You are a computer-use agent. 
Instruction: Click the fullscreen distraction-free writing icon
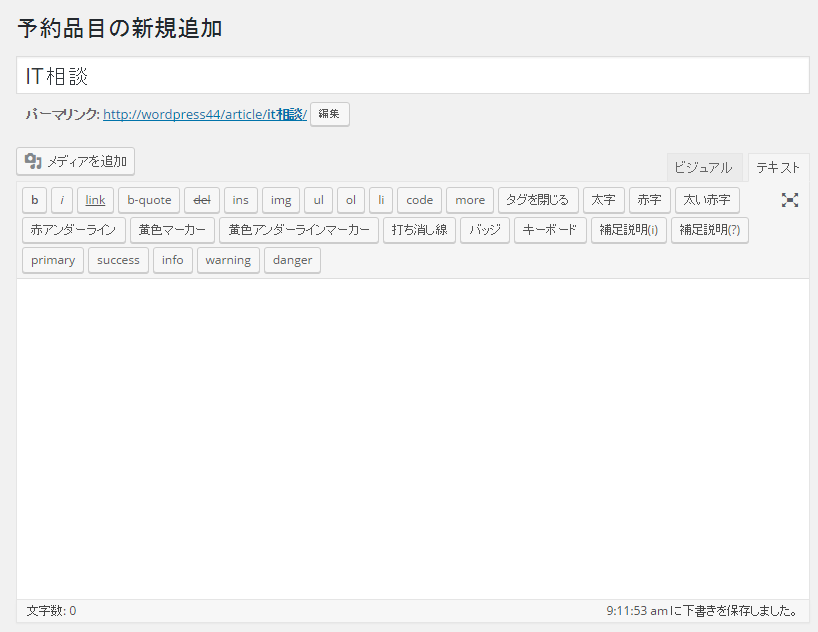[790, 200]
